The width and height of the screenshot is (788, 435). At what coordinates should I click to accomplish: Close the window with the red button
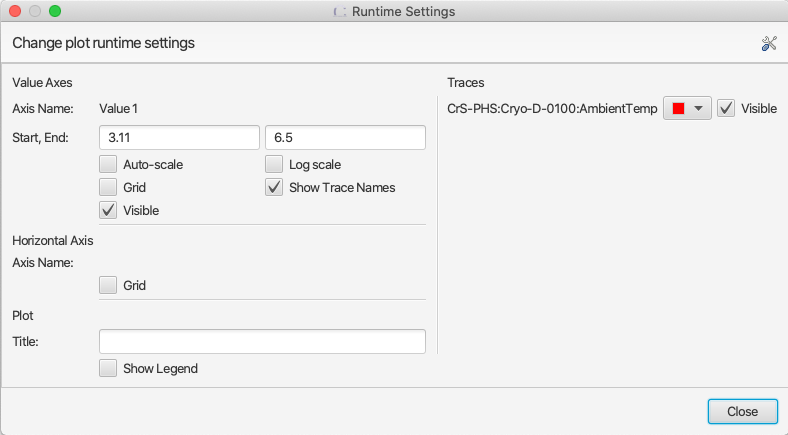[x=15, y=12]
